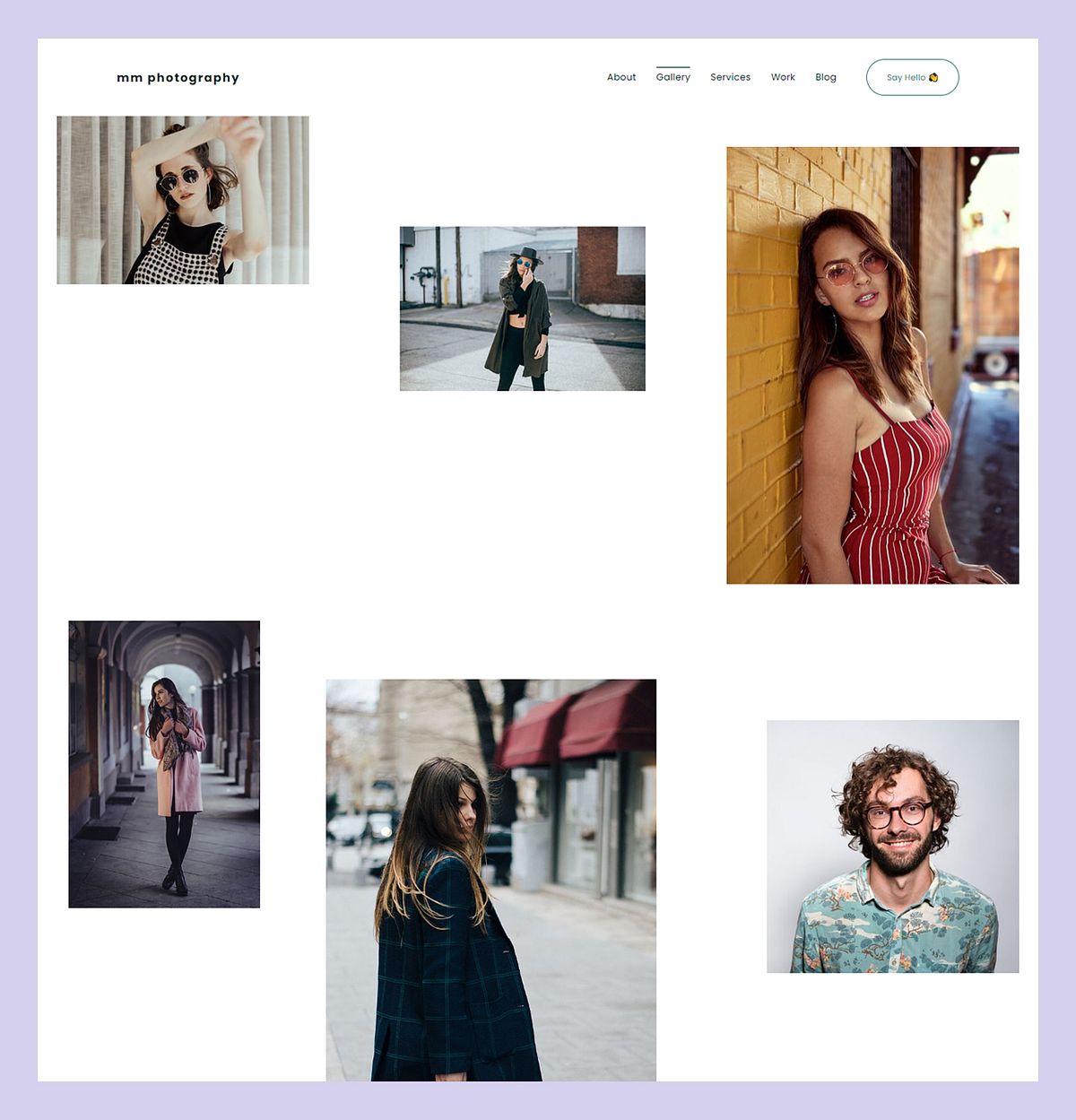Viewport: 1076px width, 1120px height.
Task: Click the waving hand emoji icon
Action: pyautogui.click(x=935, y=77)
